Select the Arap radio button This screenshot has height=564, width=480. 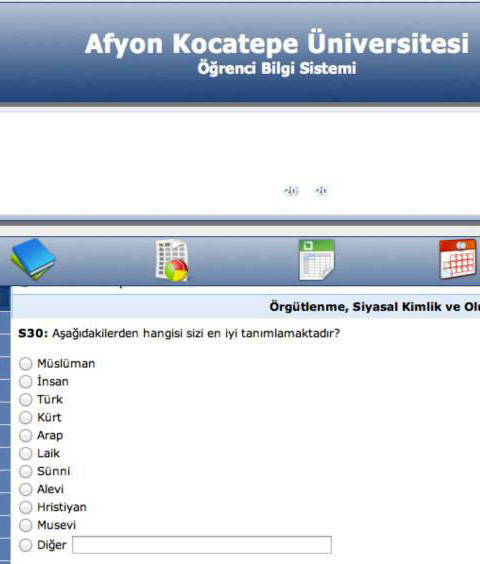click(x=26, y=436)
